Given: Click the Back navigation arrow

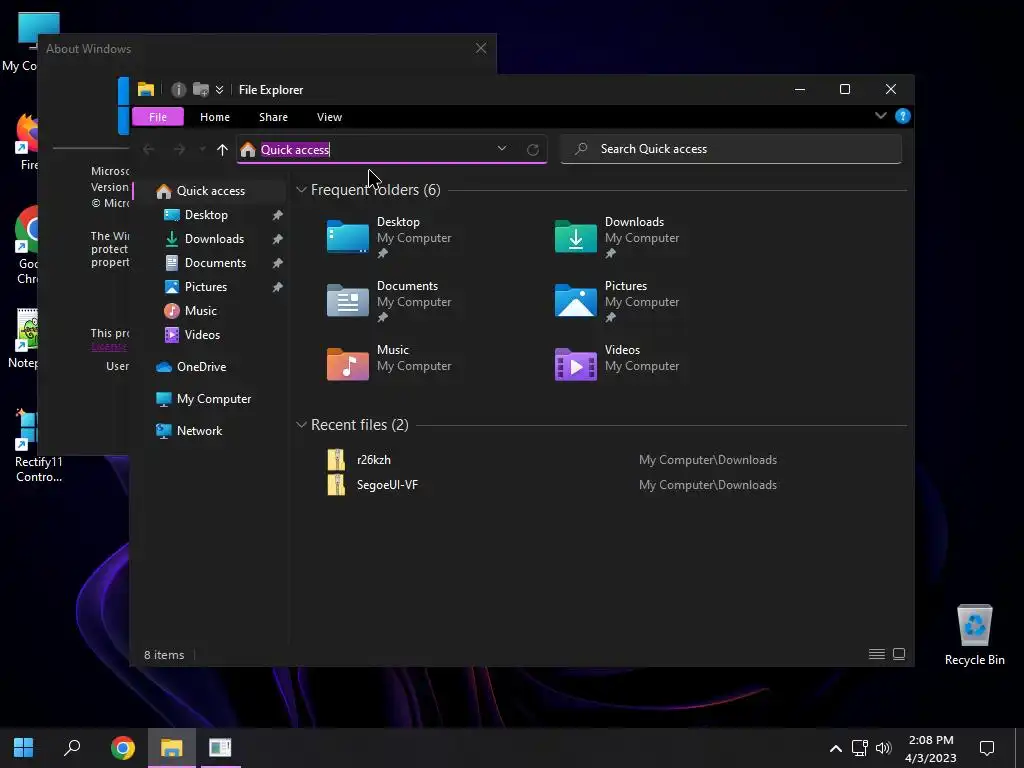Looking at the screenshot, I should [149, 150].
